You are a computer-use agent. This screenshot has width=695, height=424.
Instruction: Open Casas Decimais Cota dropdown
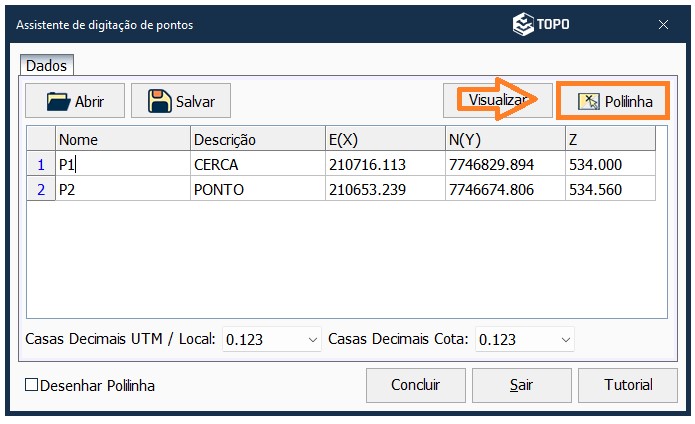click(x=563, y=340)
